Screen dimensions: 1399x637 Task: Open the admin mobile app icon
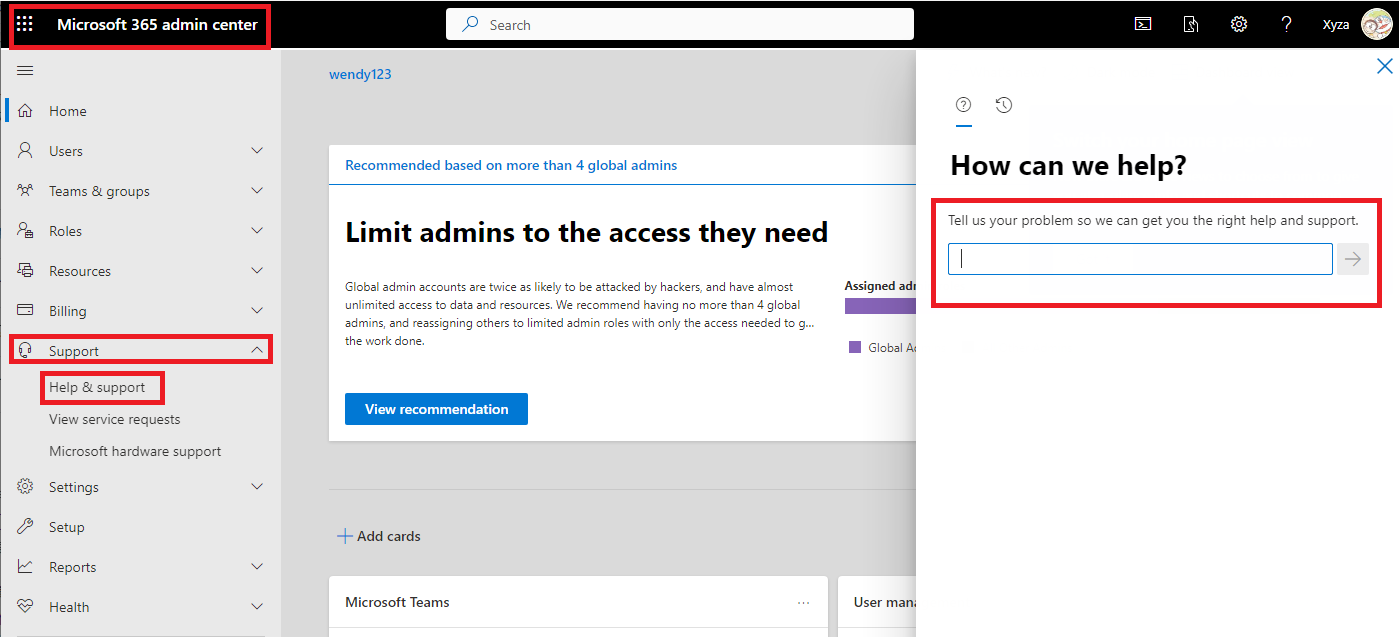(1190, 23)
